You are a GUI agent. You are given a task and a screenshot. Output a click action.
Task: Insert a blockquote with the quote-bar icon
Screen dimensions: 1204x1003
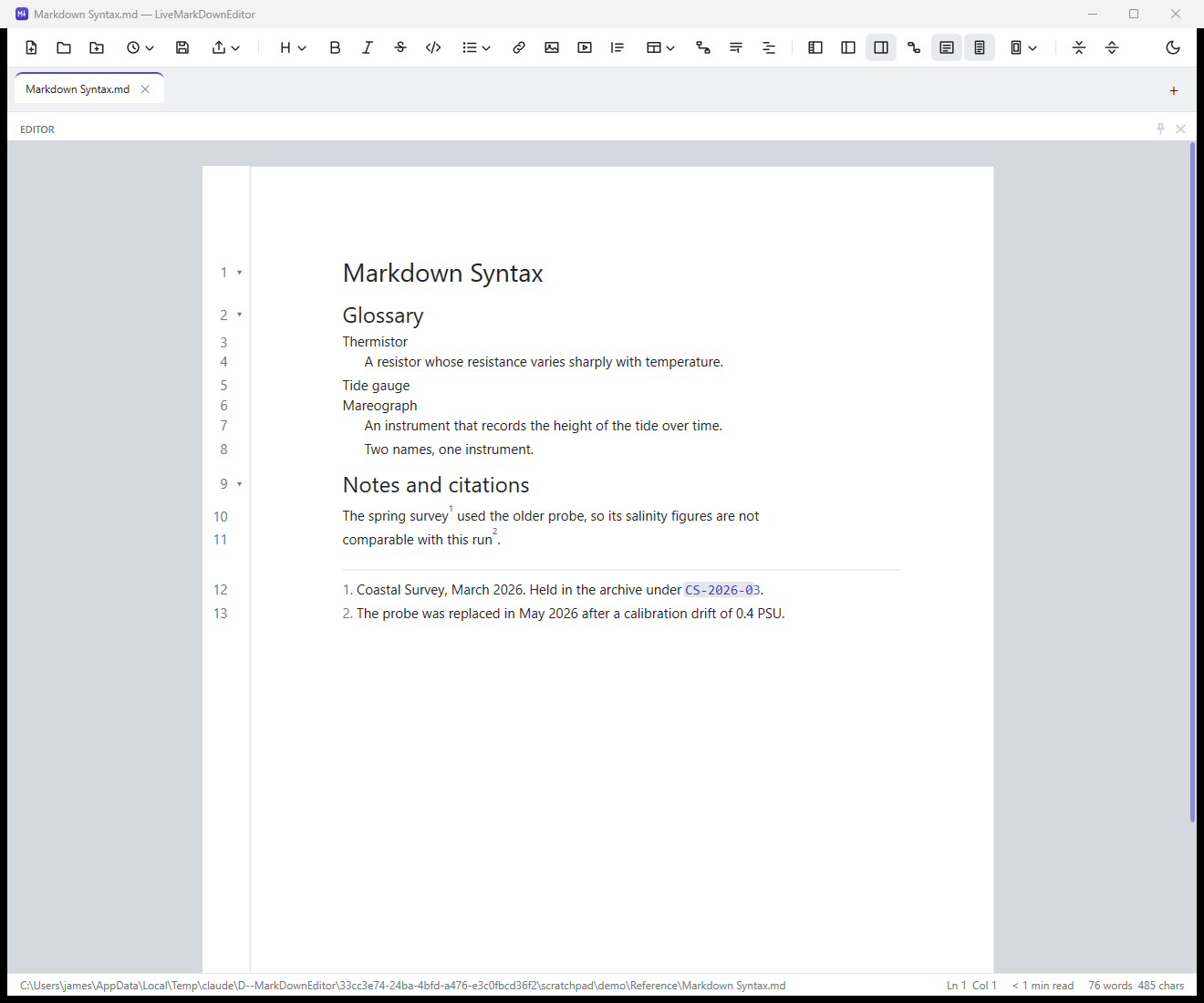(618, 47)
